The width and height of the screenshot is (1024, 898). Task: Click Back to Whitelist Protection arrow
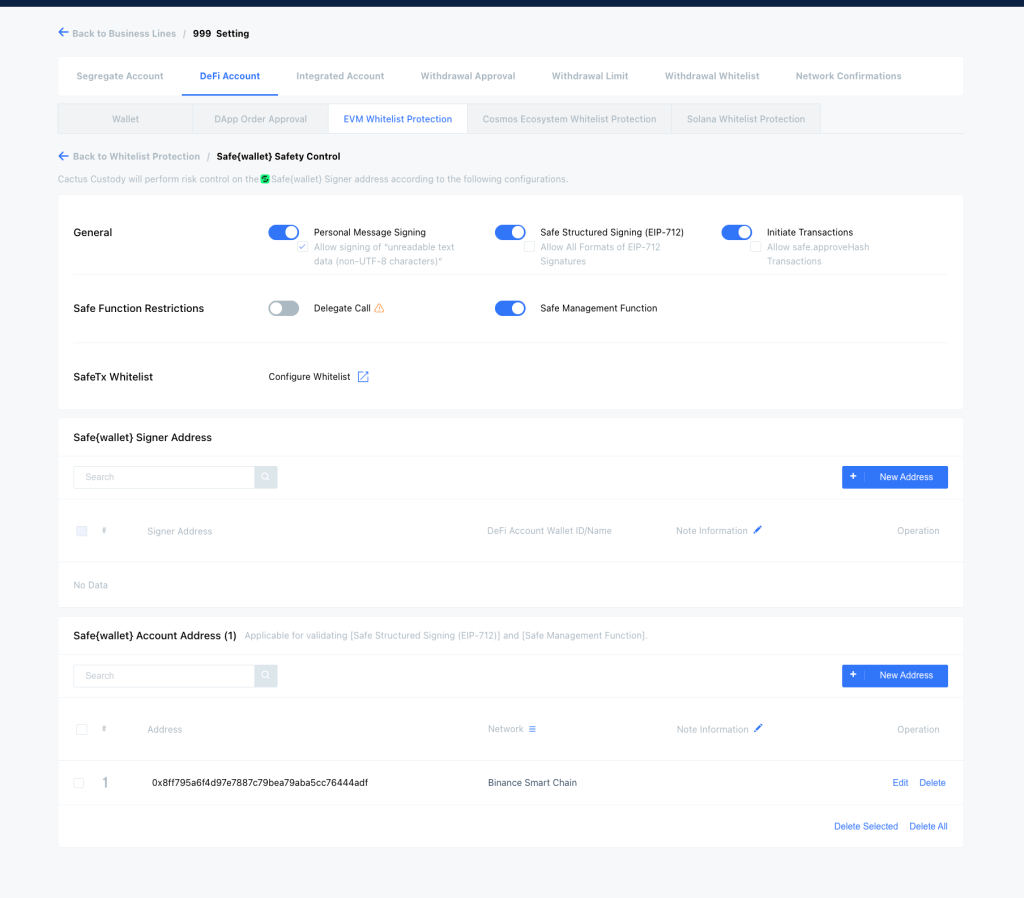click(x=64, y=156)
